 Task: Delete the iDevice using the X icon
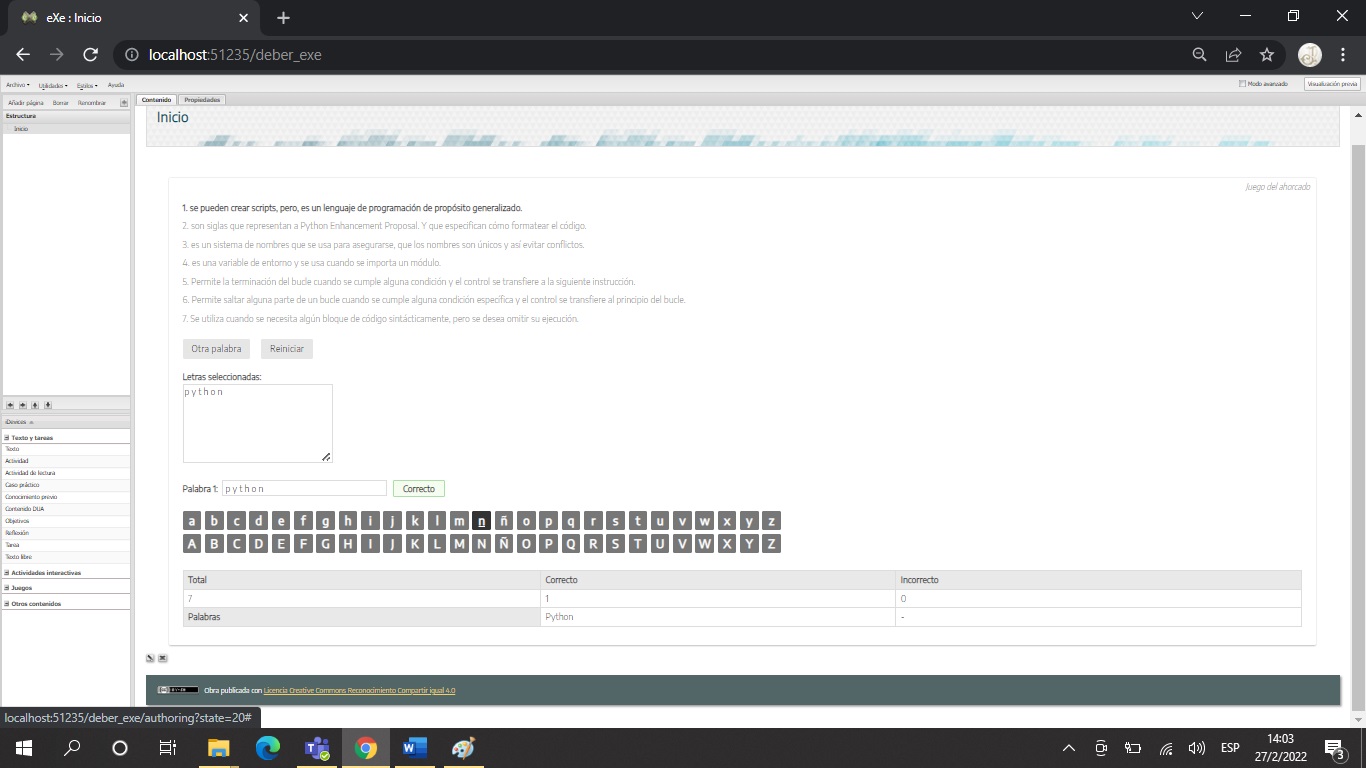coord(163,658)
